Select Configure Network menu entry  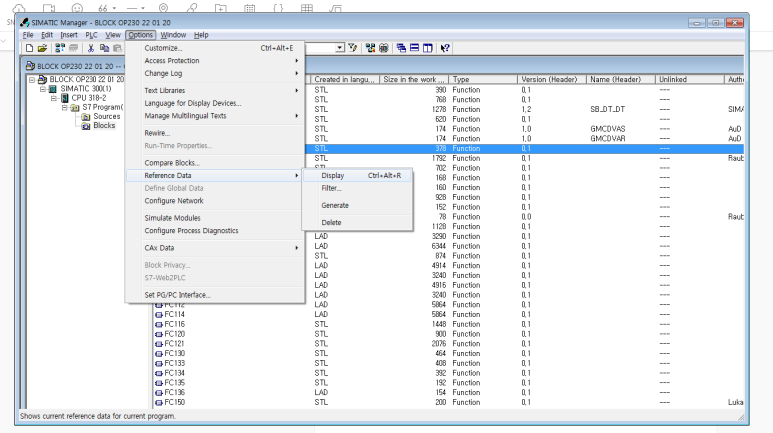(215, 201)
